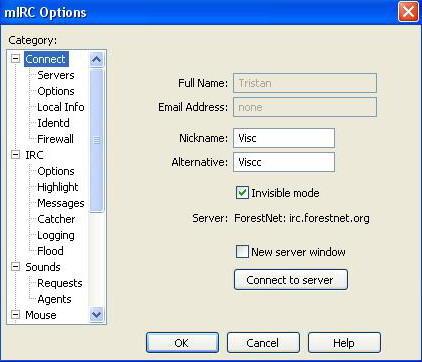Close the mIRC Options dialog

click(x=408, y=12)
